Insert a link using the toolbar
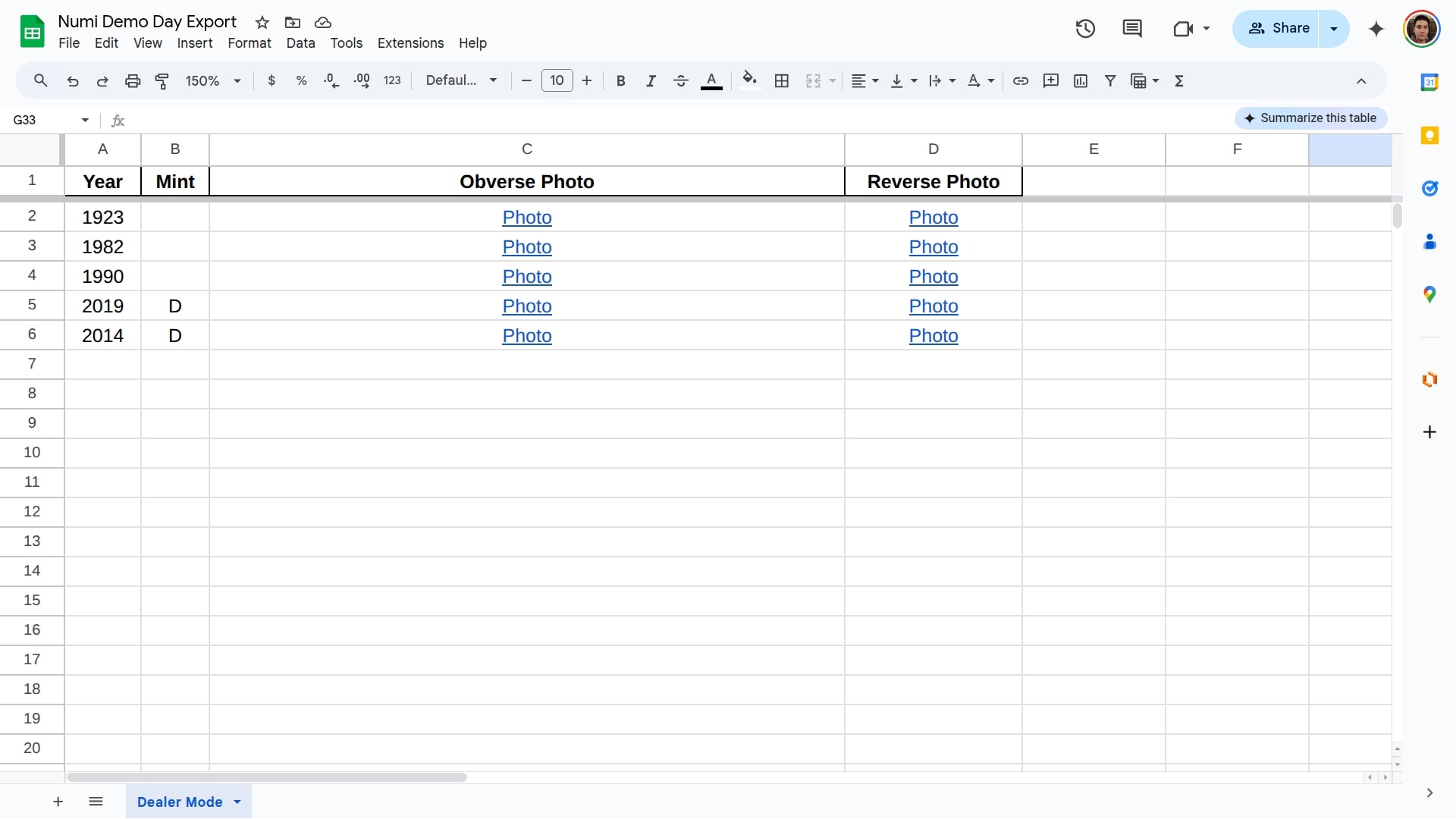The image size is (1456, 819). pos(1021,81)
